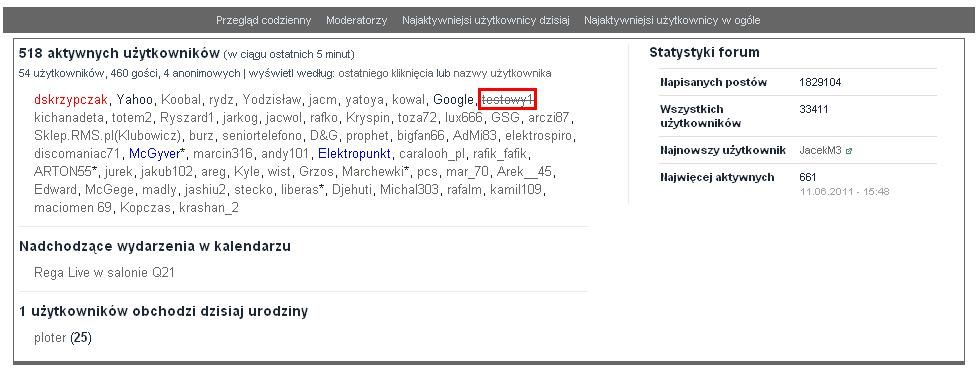Open arczi87 user profile
Viewport: 980px width, 378px height.
click(549, 117)
